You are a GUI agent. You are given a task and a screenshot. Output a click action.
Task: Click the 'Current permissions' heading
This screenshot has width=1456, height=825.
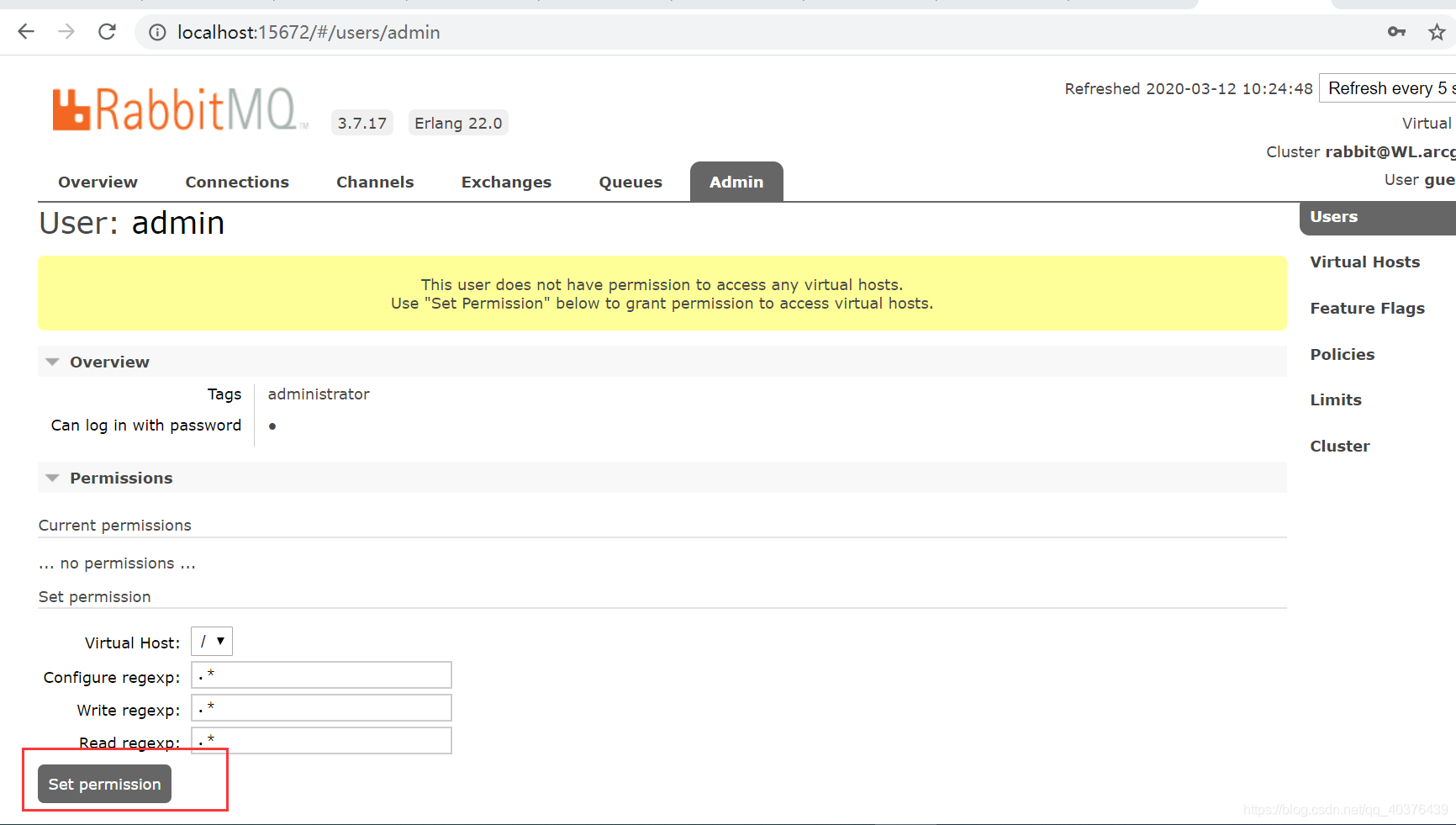point(115,525)
